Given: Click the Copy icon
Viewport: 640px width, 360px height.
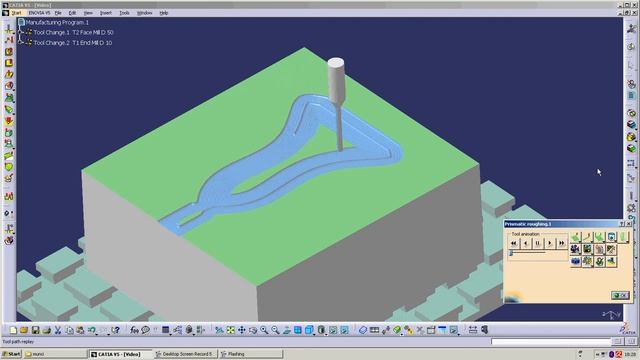Looking at the screenshot, I should (69, 330).
